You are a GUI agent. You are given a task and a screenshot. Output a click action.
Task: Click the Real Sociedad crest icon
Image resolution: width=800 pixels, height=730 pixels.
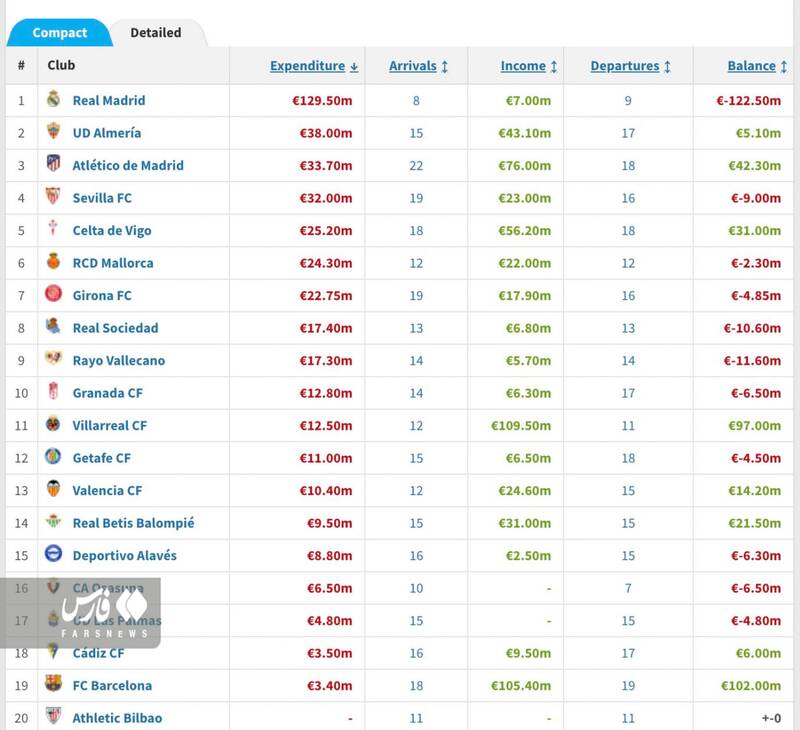[53, 327]
